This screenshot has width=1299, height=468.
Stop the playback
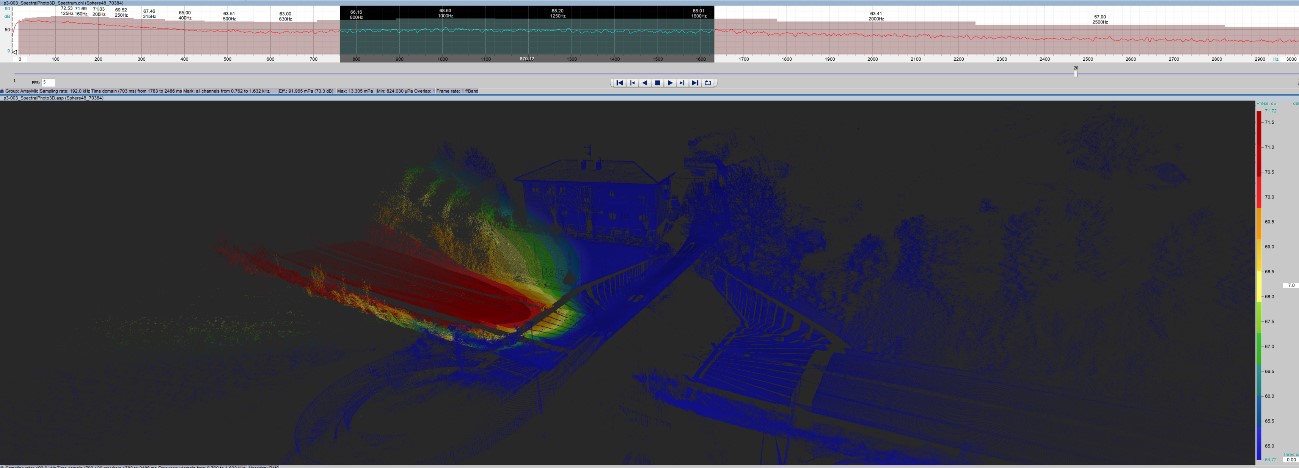coord(657,83)
